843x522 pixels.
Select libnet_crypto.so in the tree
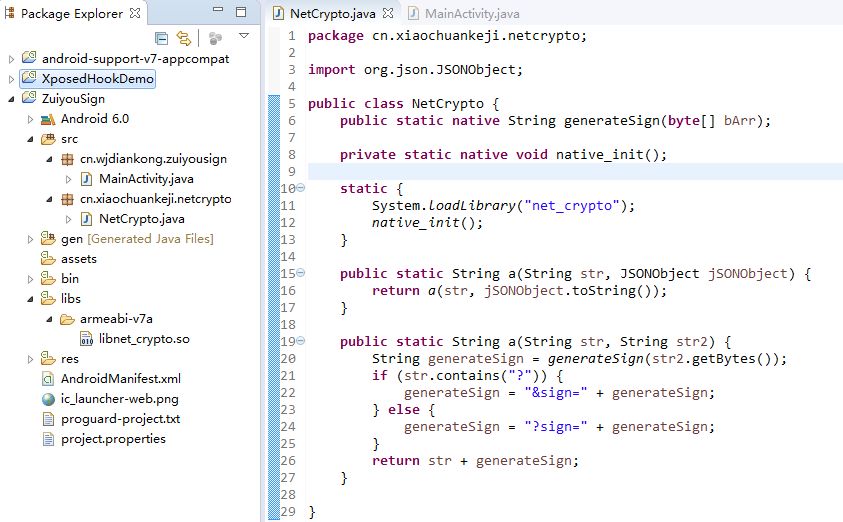tap(144, 339)
